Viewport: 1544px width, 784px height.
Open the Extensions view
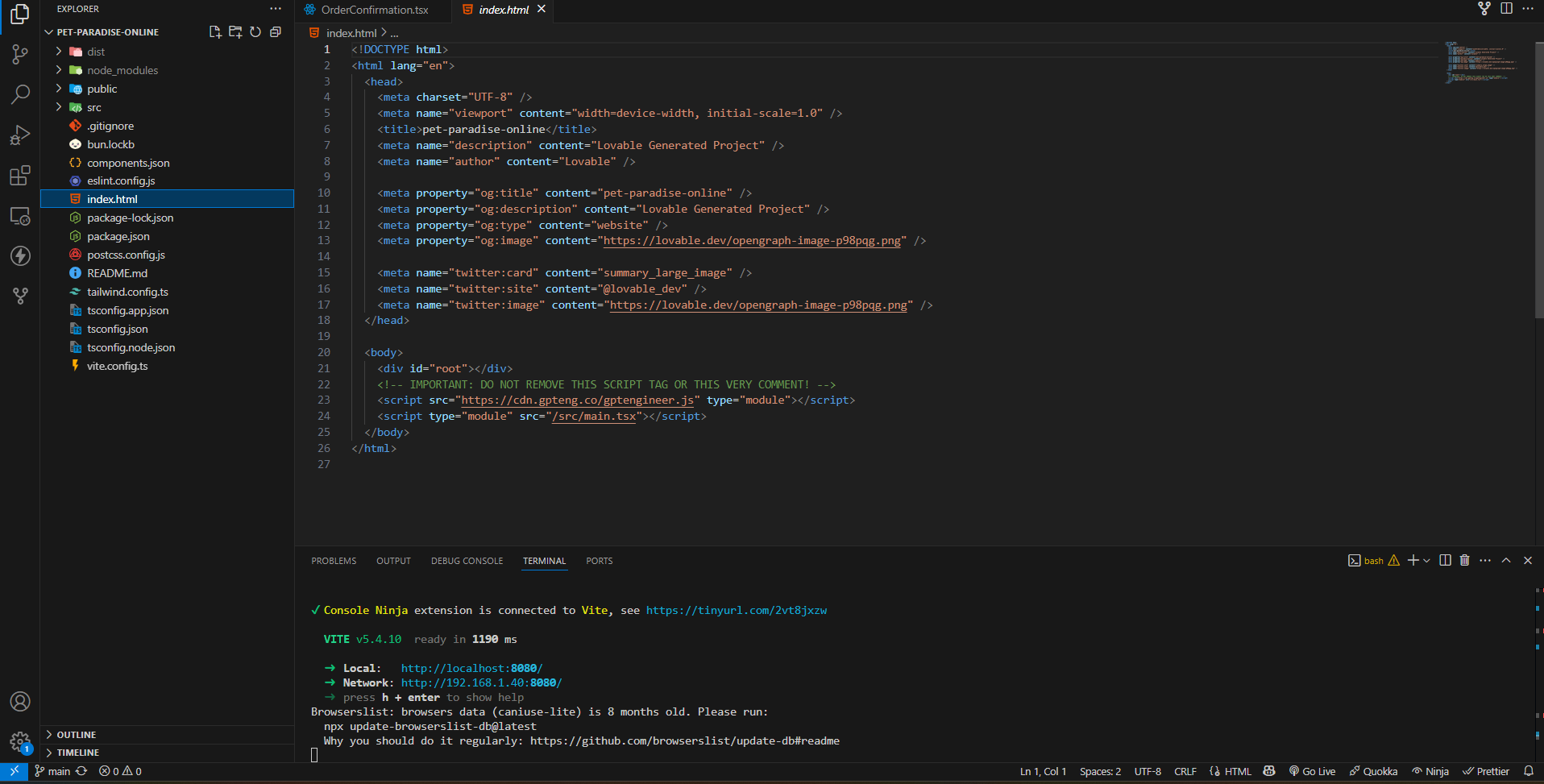[x=20, y=175]
